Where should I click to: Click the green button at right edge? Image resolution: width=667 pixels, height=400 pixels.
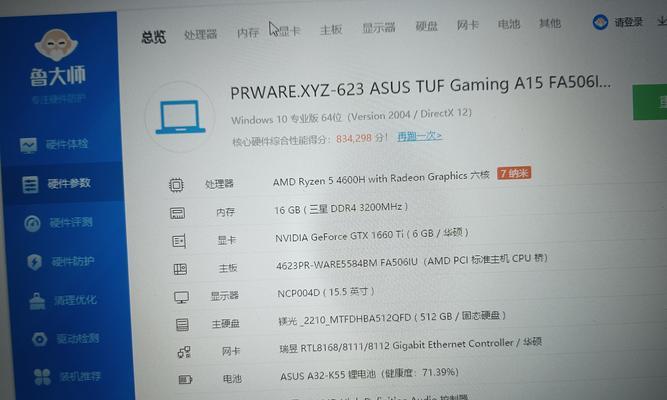(x=650, y=102)
